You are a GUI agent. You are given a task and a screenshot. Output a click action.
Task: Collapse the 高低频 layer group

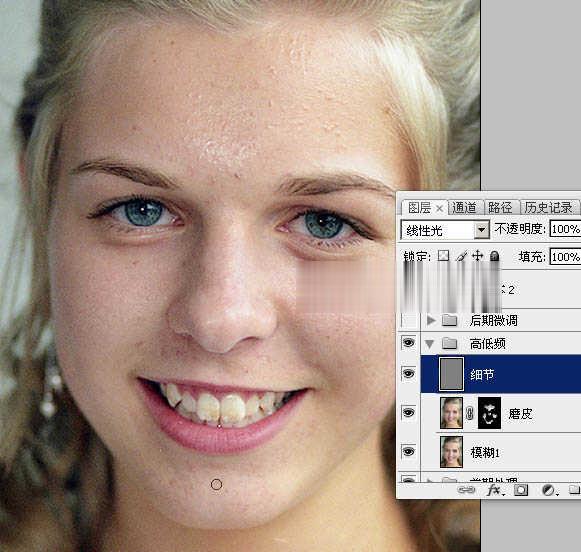[x=430, y=344]
